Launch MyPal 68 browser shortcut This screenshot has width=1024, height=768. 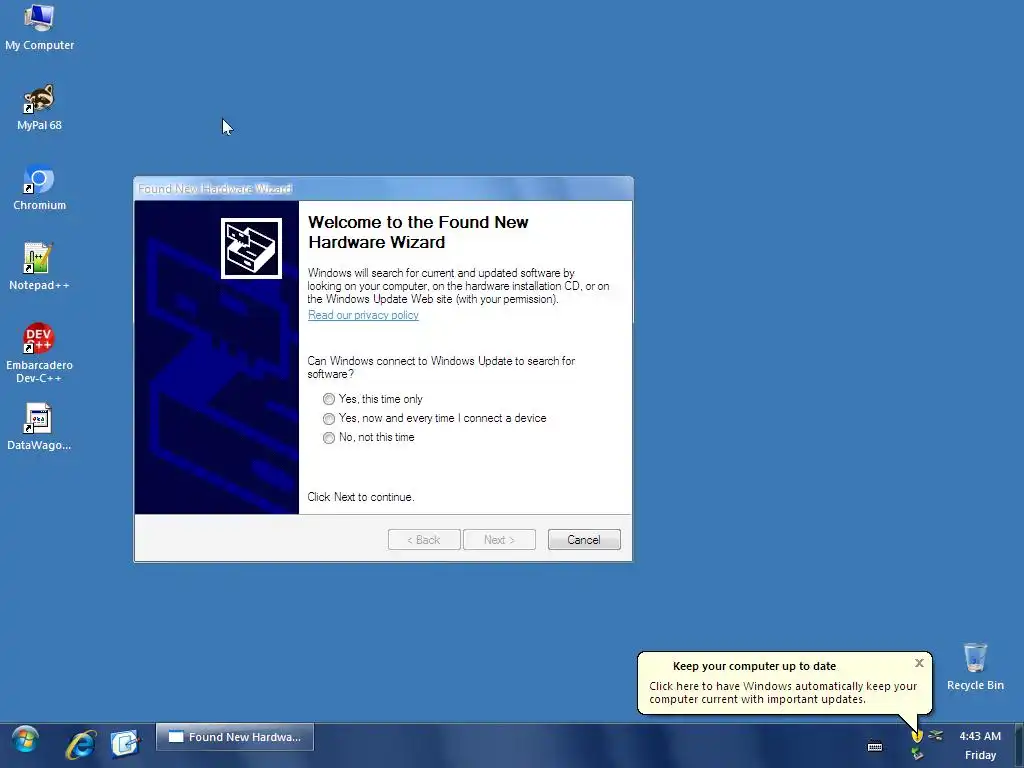click(x=39, y=108)
